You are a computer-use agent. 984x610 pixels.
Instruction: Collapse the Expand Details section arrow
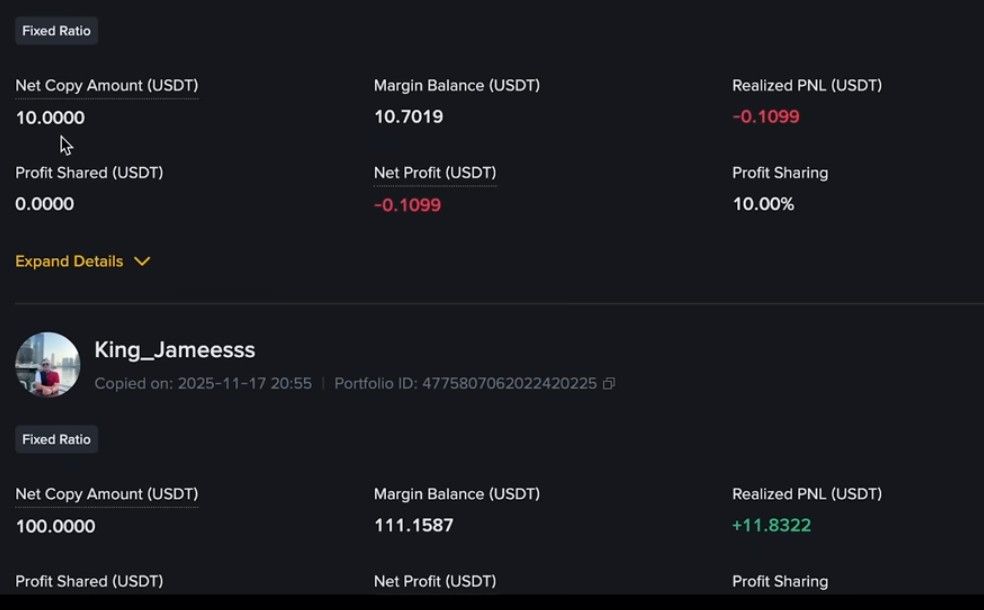(x=141, y=261)
